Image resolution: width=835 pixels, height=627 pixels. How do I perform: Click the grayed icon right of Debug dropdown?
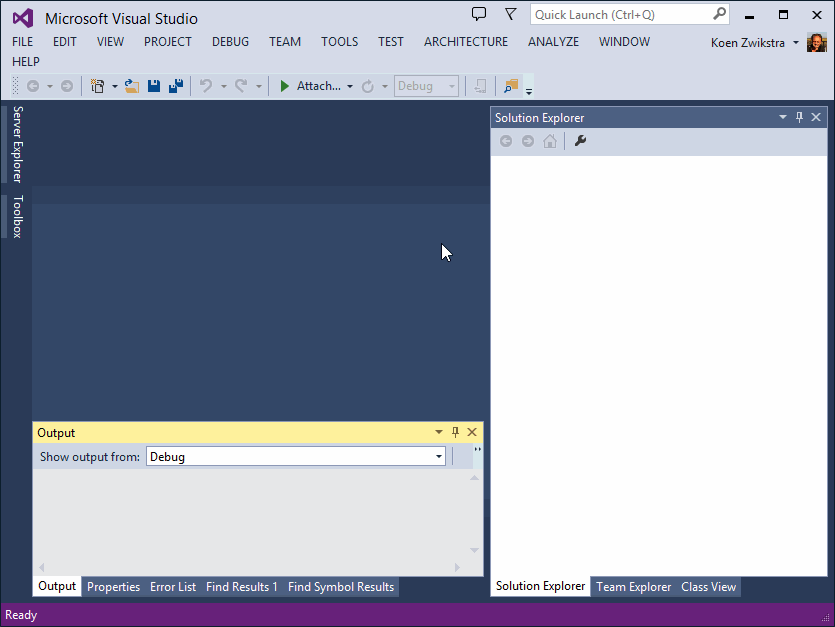click(480, 86)
